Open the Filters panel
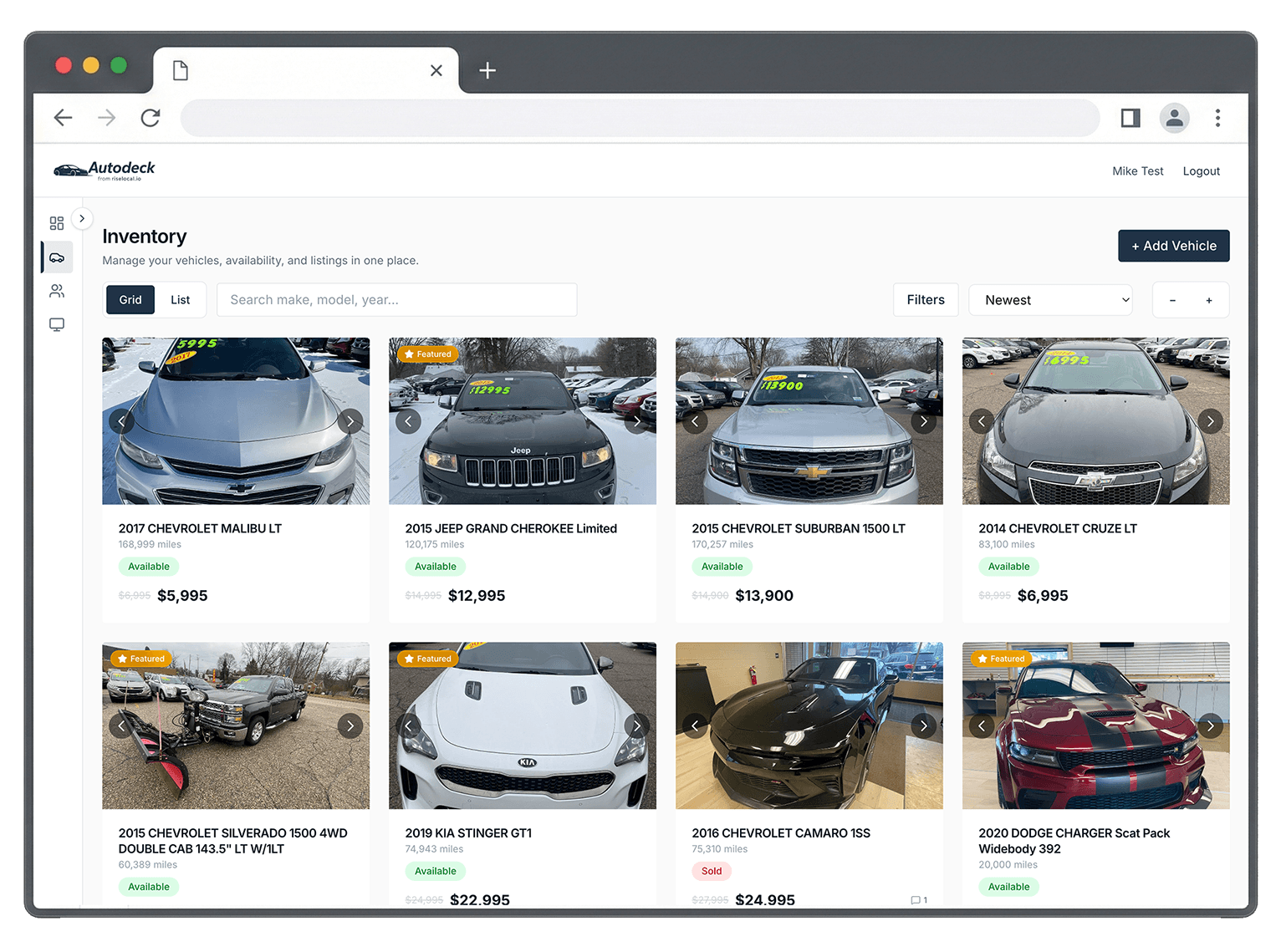The image size is (1281, 952). click(x=926, y=299)
